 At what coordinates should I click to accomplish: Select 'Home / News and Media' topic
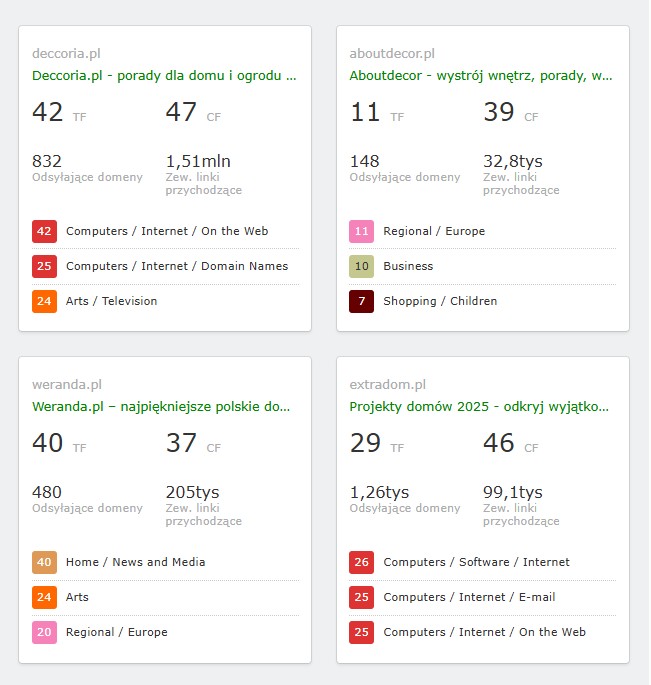(x=135, y=562)
